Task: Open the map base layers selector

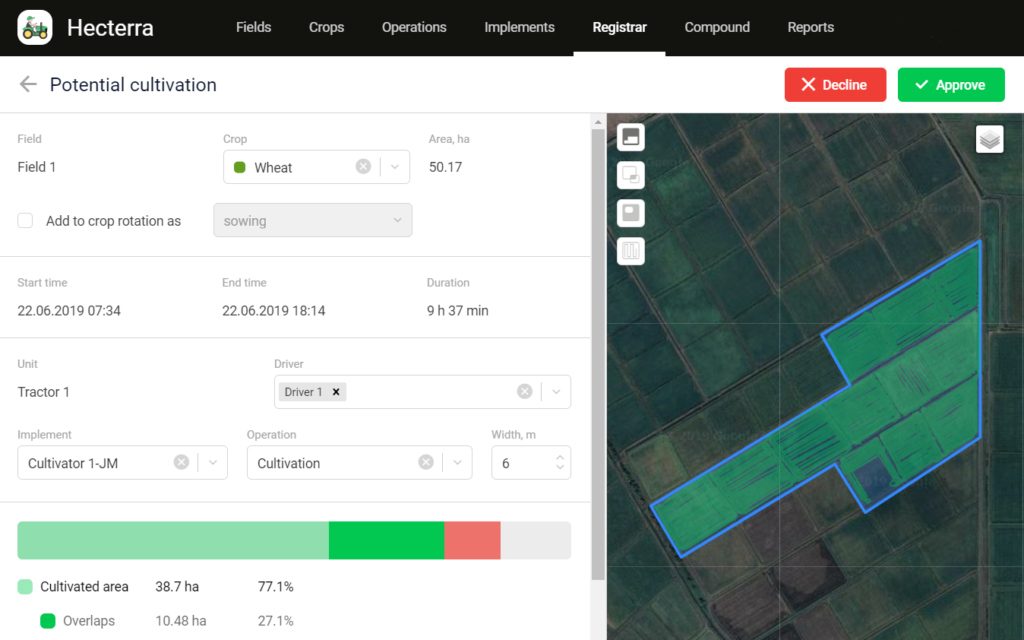Action: click(989, 138)
